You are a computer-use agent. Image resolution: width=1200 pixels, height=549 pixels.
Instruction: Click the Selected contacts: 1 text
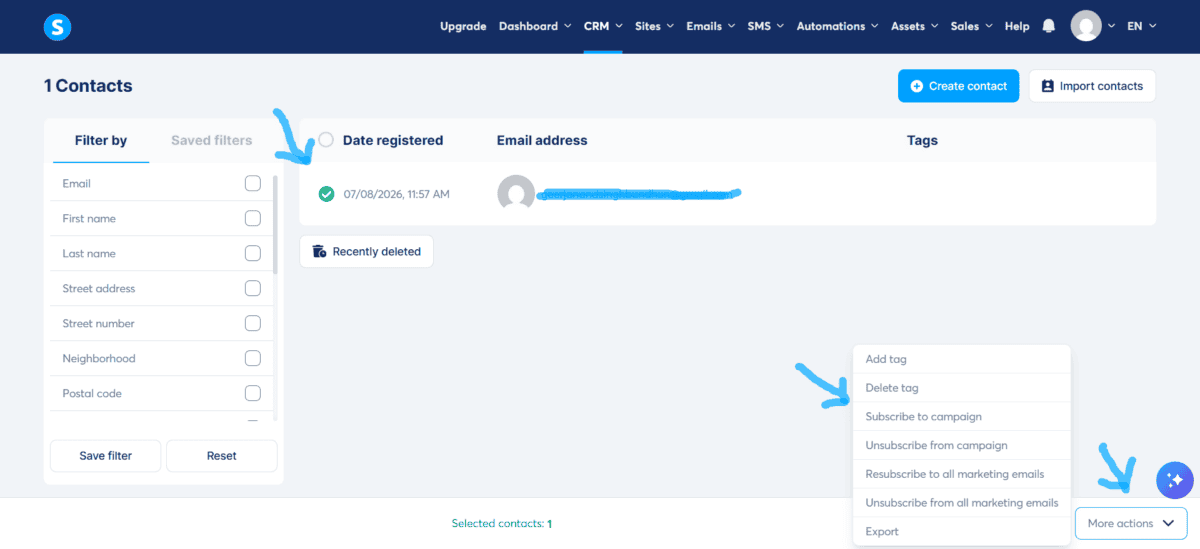(x=502, y=523)
